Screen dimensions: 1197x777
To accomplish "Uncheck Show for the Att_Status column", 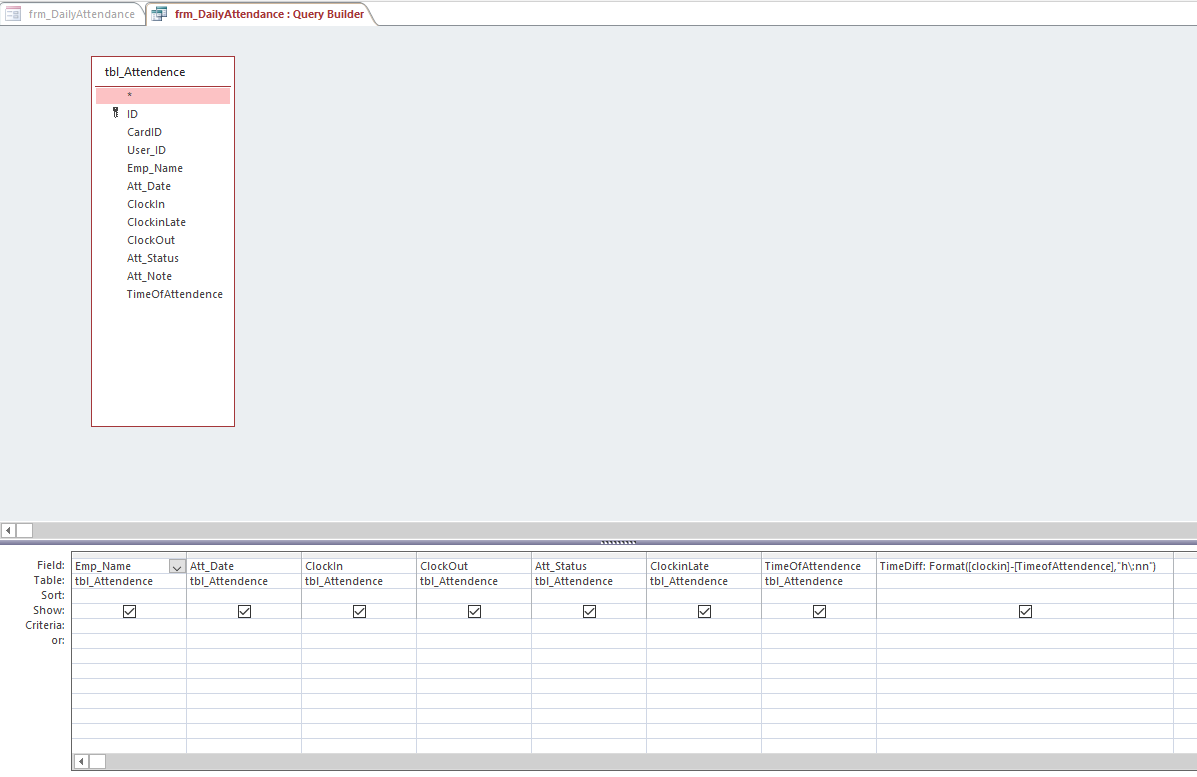I will (x=589, y=611).
